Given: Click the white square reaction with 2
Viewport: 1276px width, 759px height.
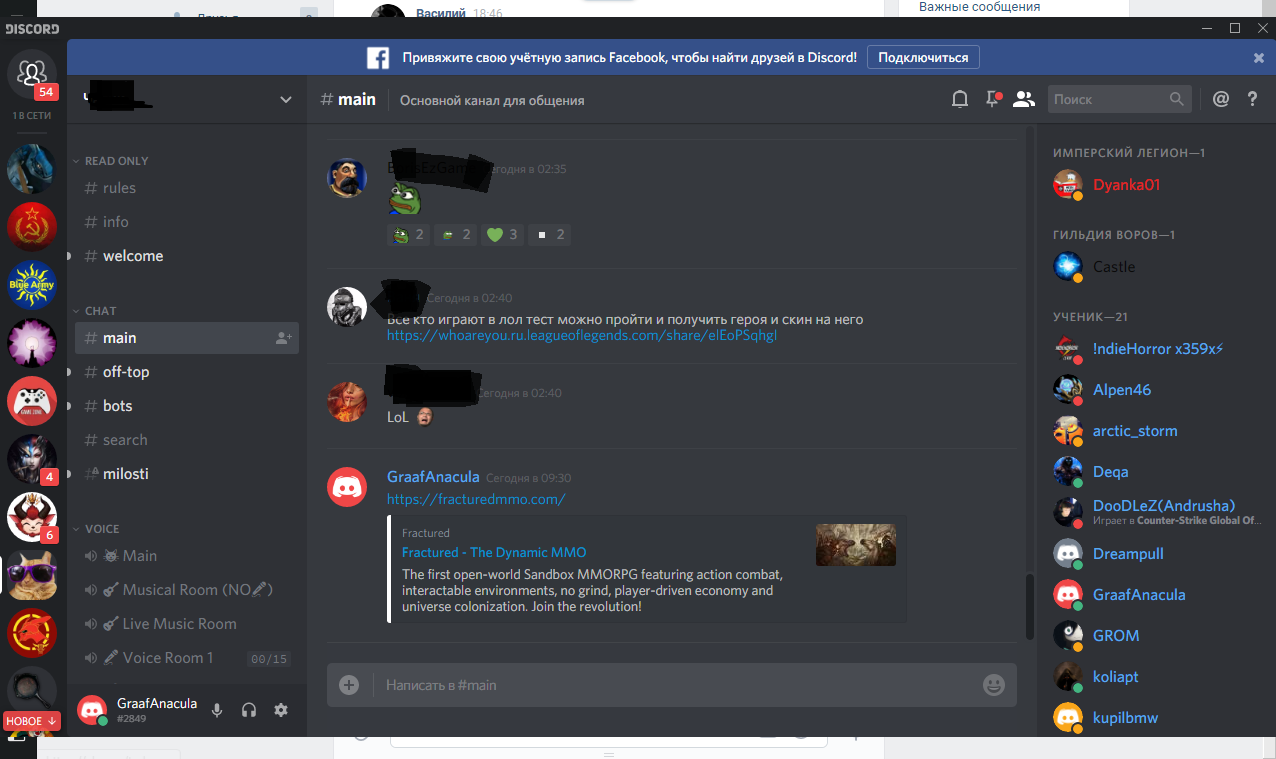Looking at the screenshot, I should pyautogui.click(x=549, y=235).
